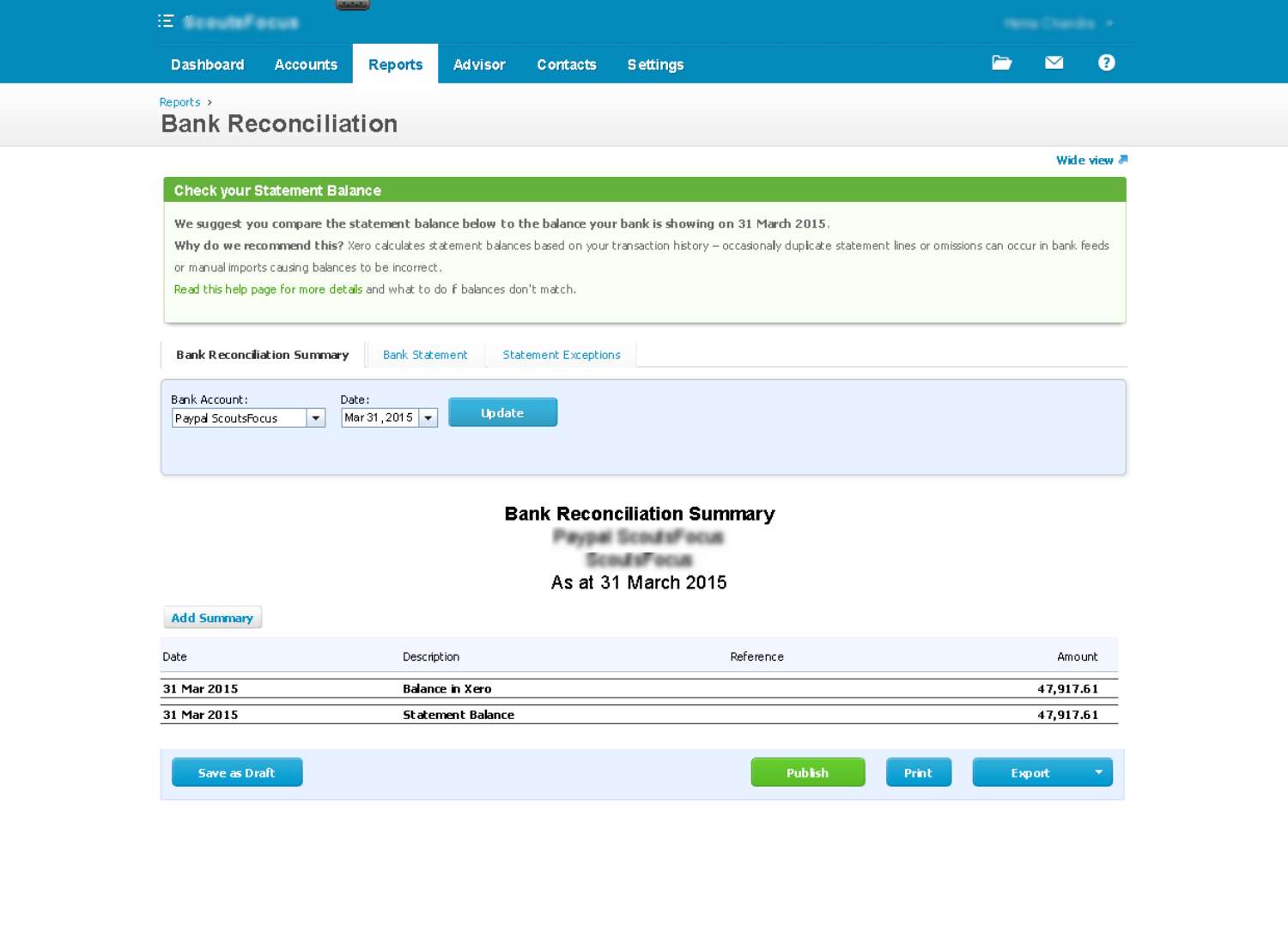
Task: Open the Accounts menu
Action: coord(306,64)
